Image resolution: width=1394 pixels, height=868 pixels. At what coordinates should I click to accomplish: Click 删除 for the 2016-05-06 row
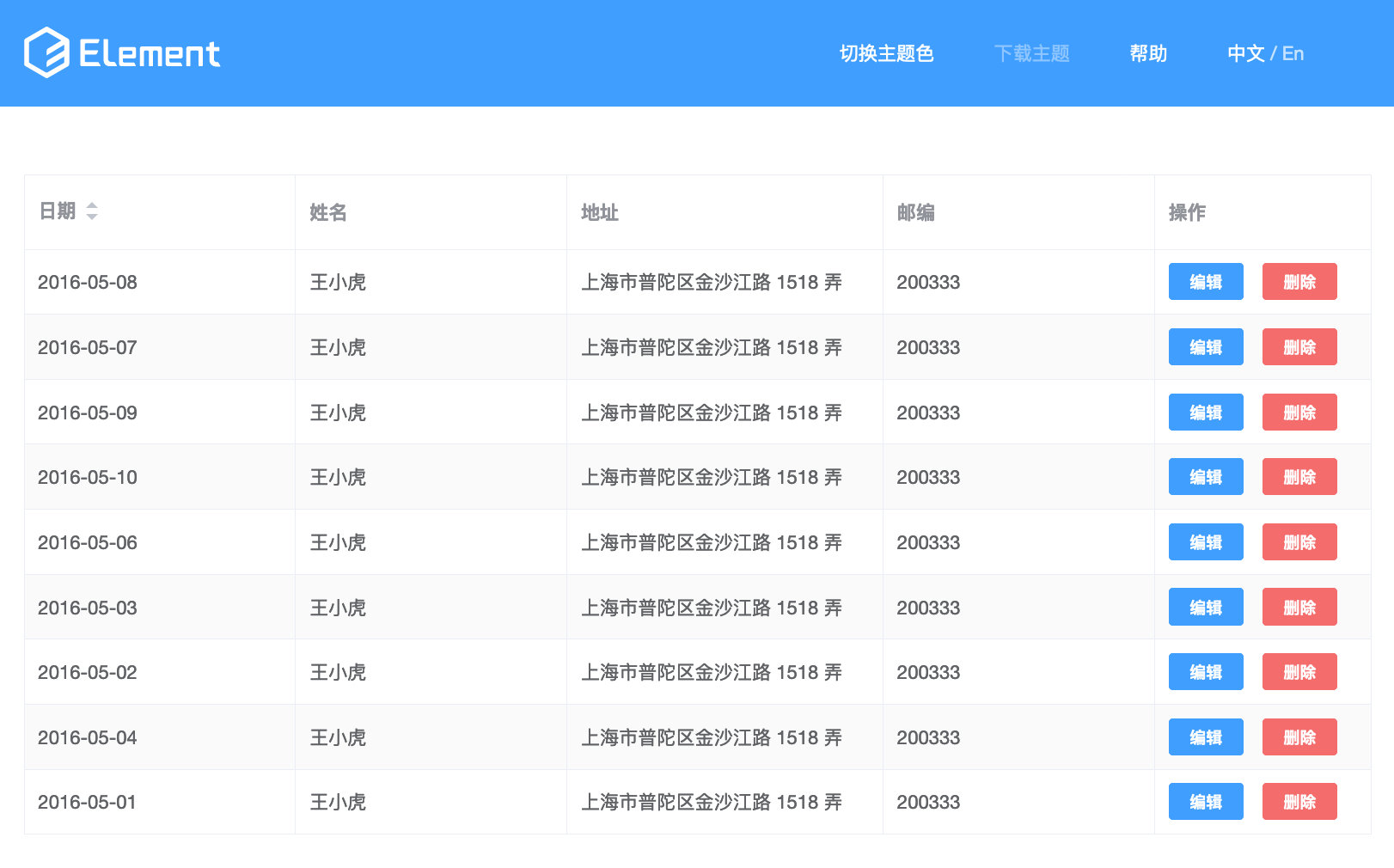[x=1299, y=541]
